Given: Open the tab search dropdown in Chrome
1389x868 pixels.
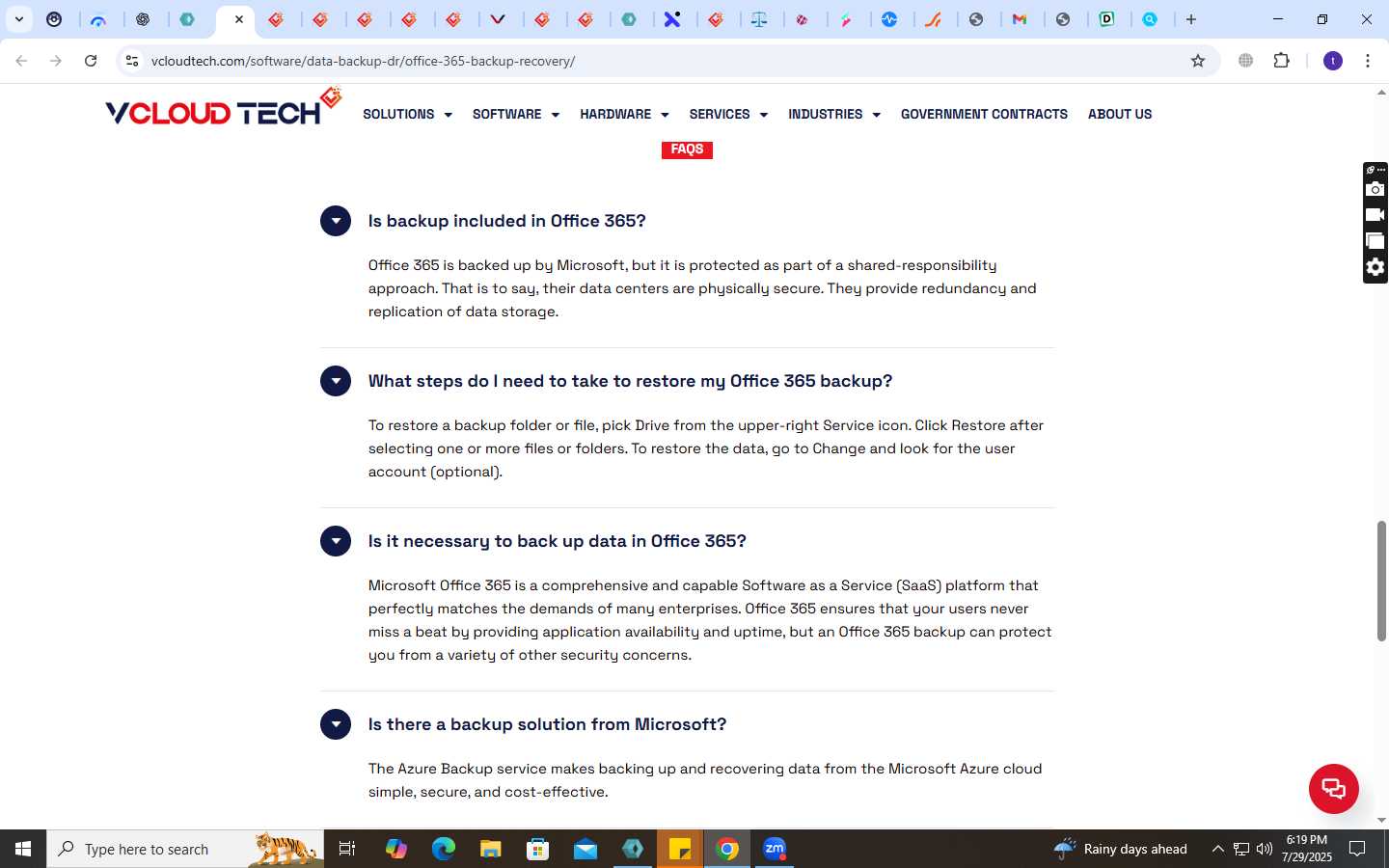Looking at the screenshot, I should point(18,19).
